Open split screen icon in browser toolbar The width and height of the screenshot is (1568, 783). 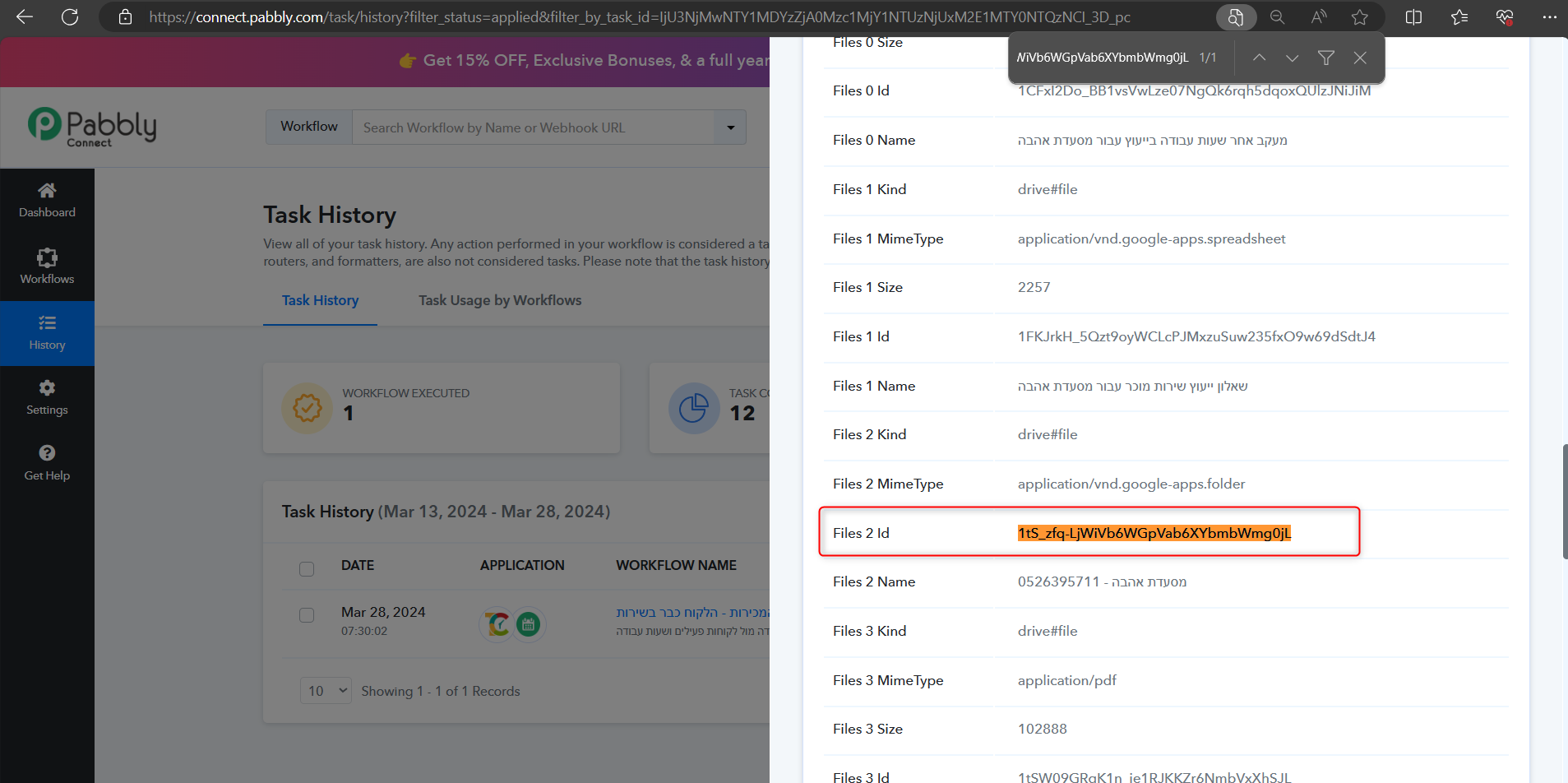[x=1414, y=16]
